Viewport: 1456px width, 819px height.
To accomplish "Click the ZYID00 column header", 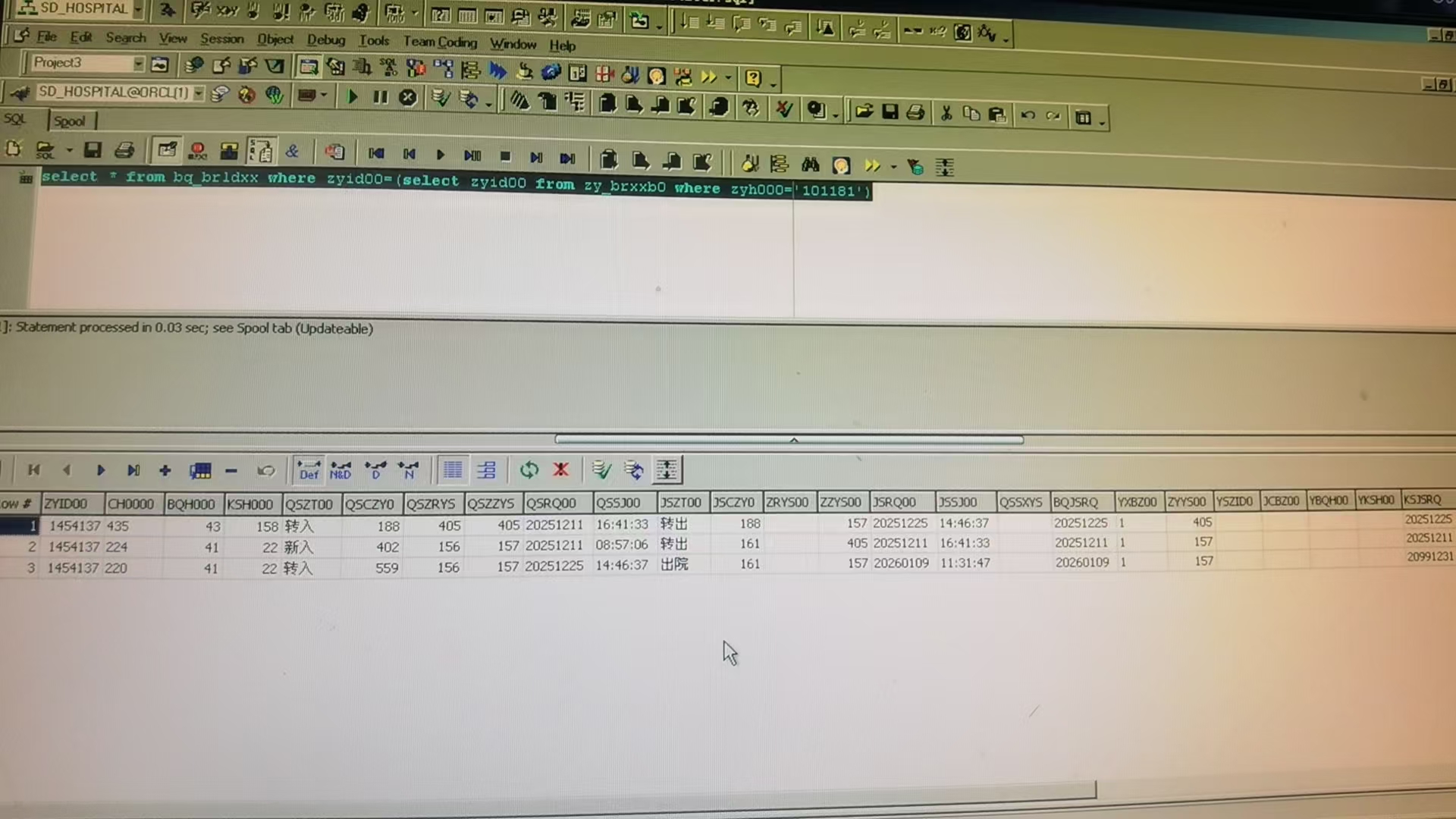I will coord(66,504).
